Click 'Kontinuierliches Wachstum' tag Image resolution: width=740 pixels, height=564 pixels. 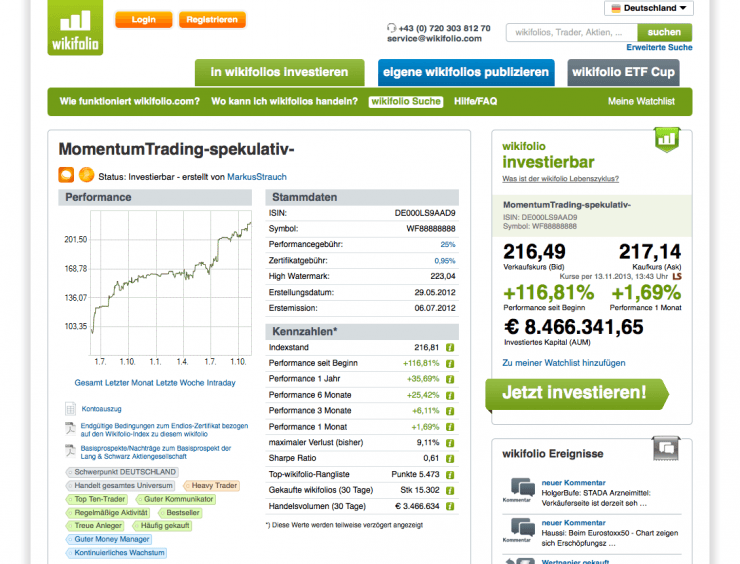click(x=116, y=553)
